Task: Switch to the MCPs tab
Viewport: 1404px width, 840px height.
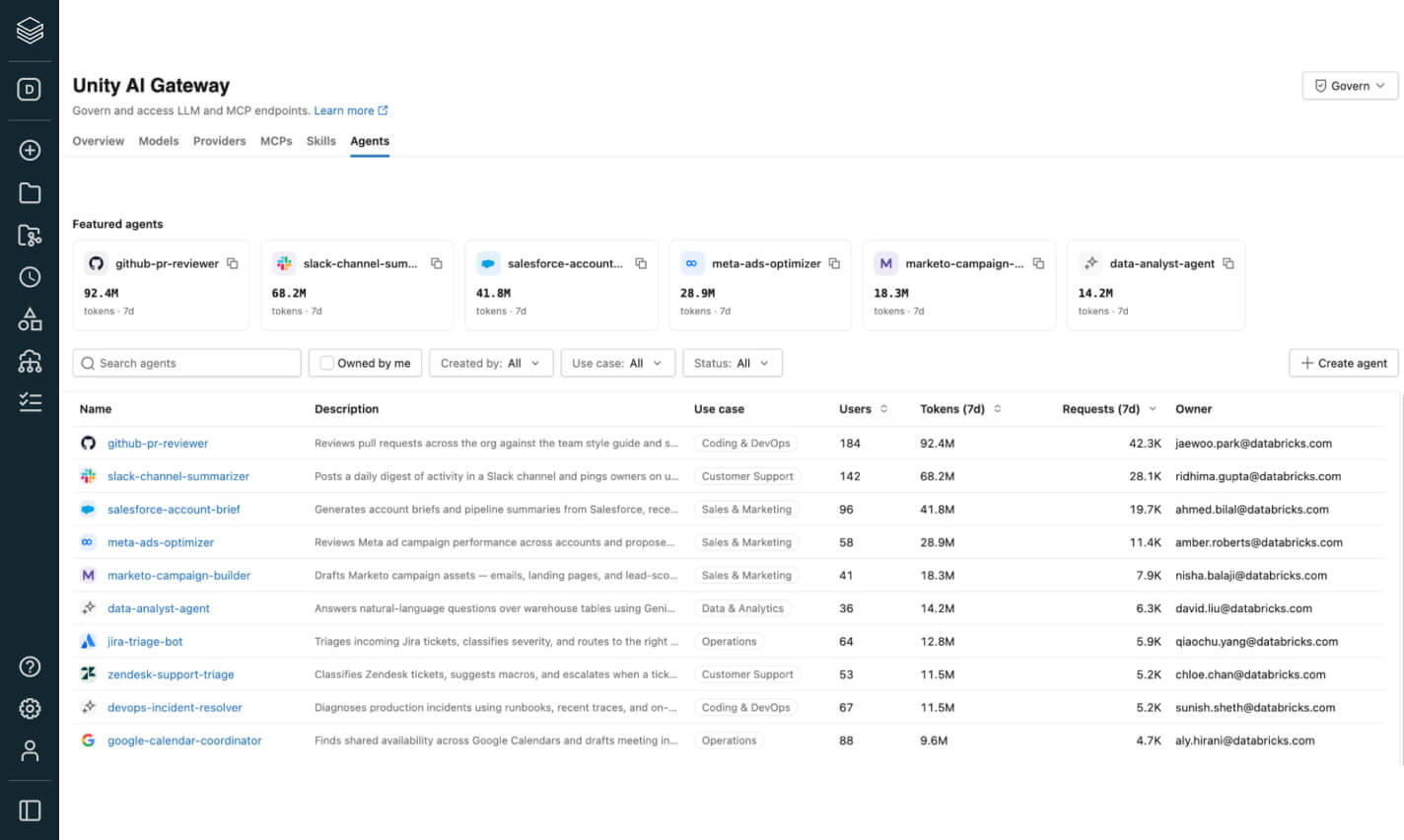Action: tap(276, 141)
